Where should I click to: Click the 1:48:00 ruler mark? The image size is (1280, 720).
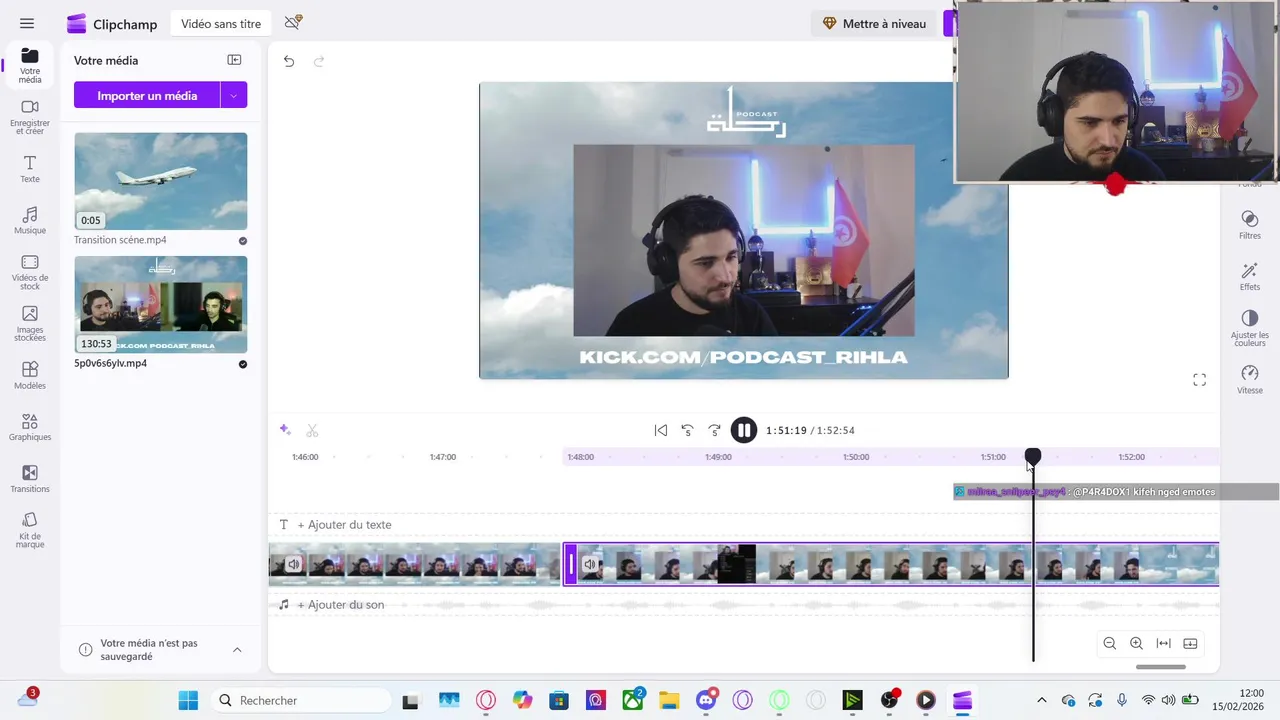pyautogui.click(x=581, y=457)
